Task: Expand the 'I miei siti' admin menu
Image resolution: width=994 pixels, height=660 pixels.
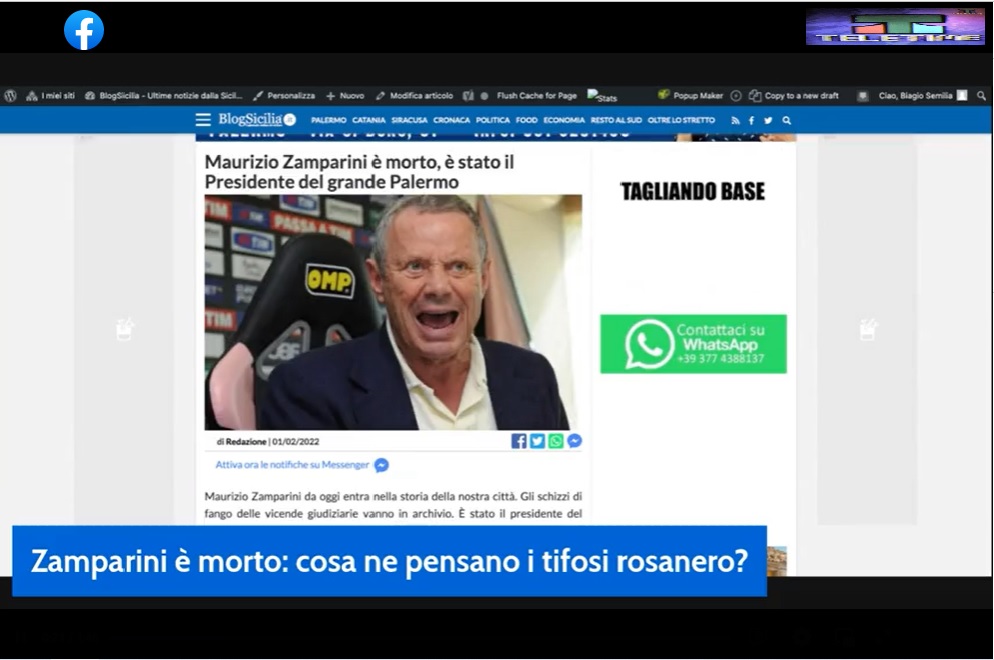Action: [51, 96]
